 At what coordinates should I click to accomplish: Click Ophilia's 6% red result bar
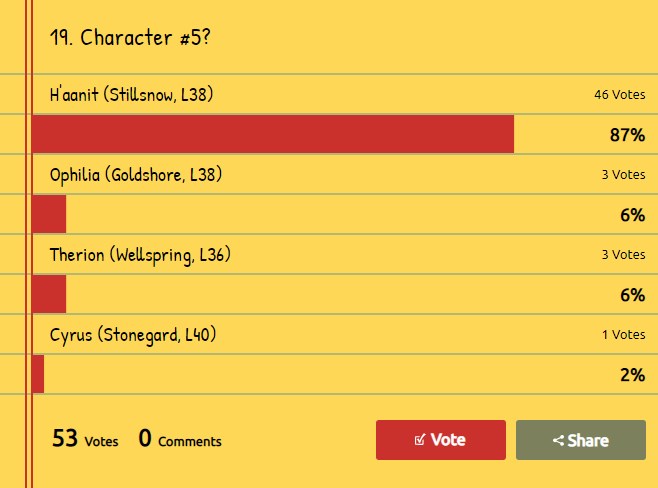pyautogui.click(x=49, y=214)
